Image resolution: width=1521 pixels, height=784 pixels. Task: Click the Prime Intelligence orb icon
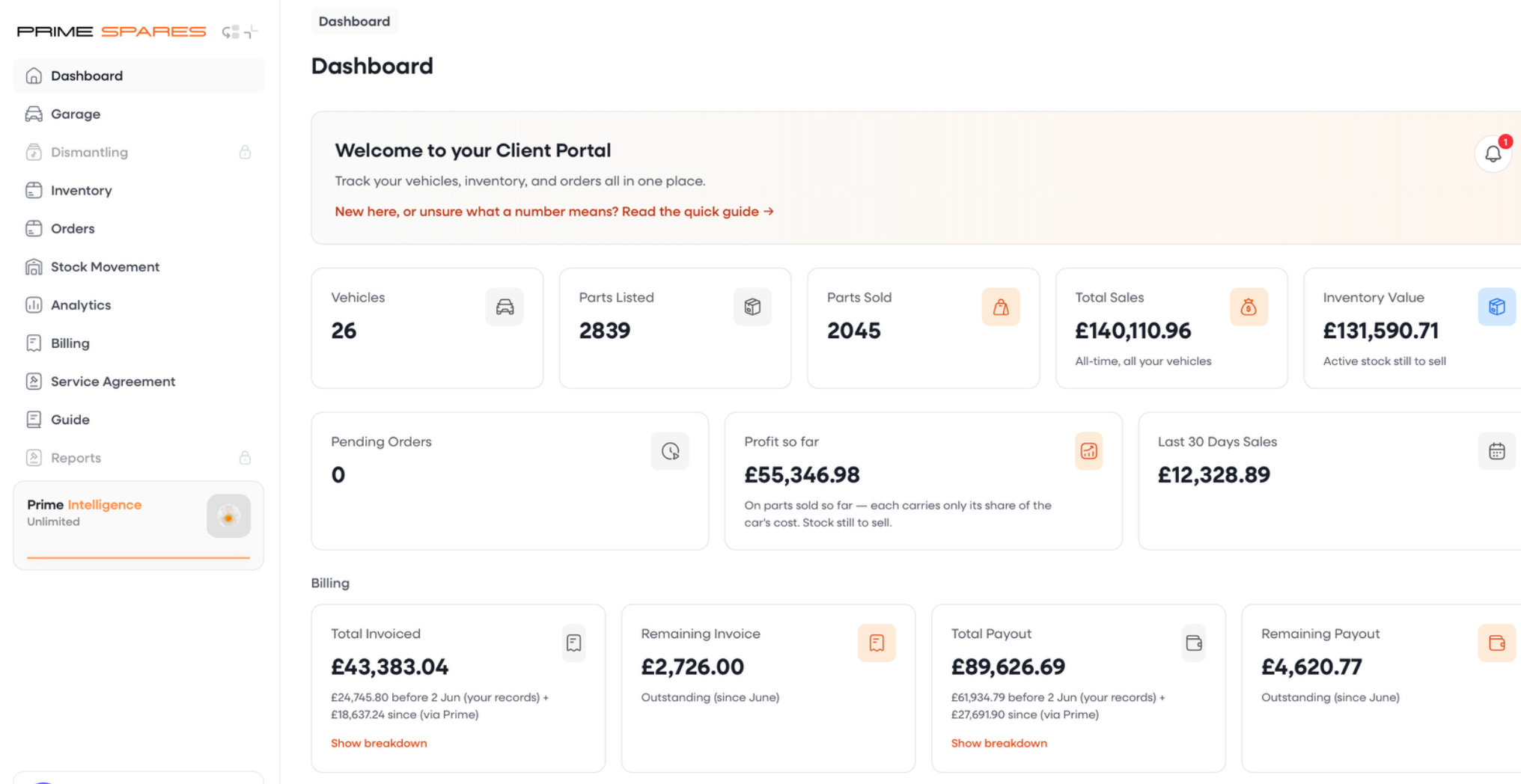point(228,516)
